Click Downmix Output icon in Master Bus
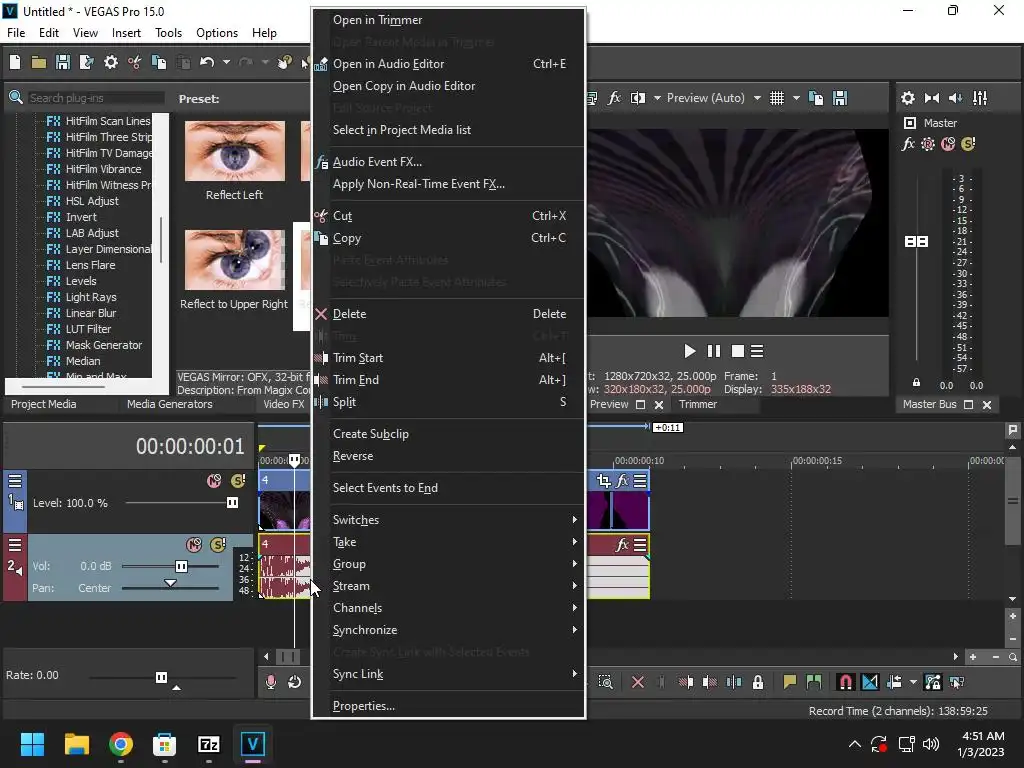Image resolution: width=1024 pixels, height=768 pixels. pos(932,98)
